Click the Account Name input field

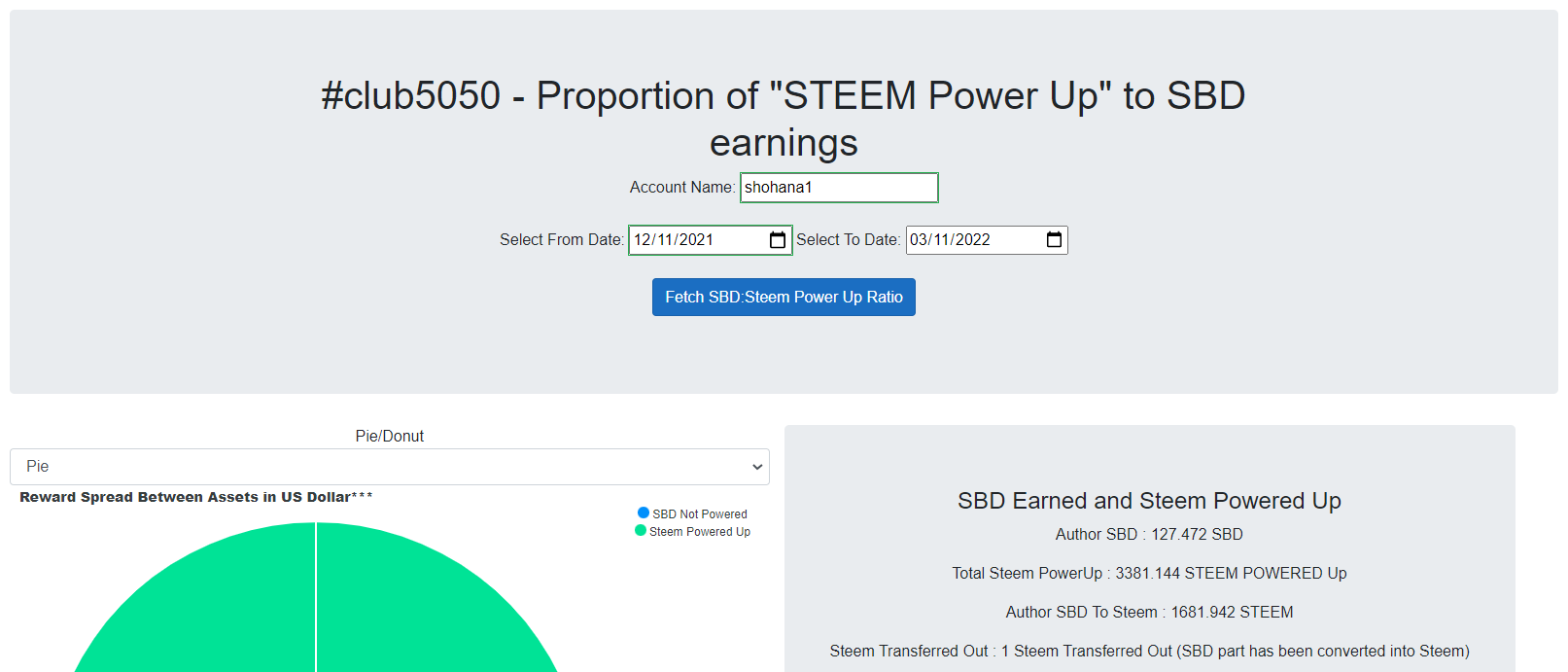click(839, 188)
